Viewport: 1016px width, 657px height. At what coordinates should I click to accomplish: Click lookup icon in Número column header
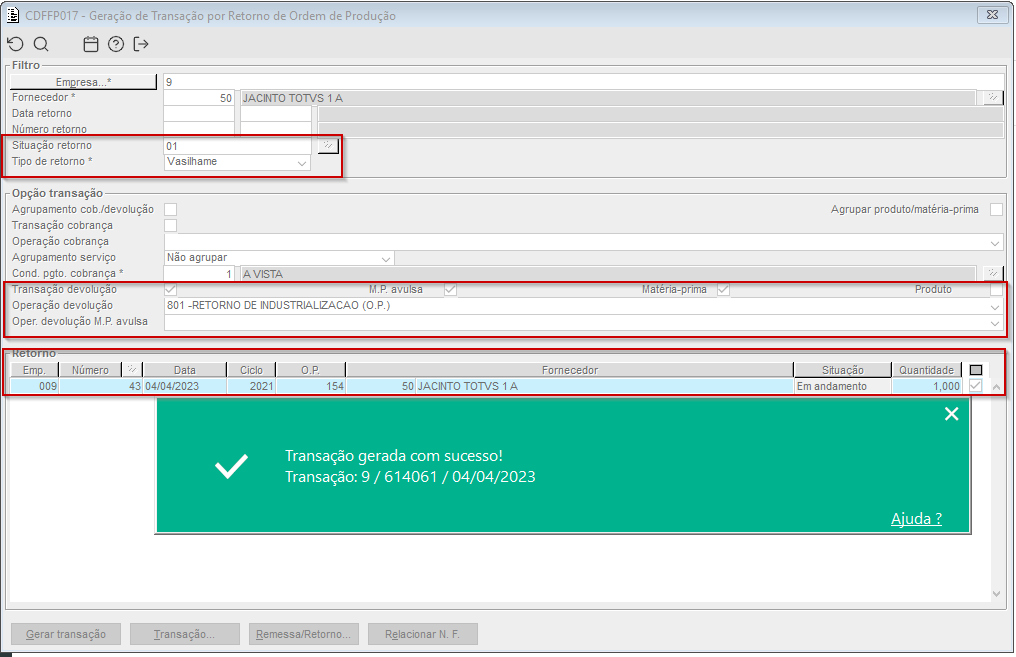[132, 369]
